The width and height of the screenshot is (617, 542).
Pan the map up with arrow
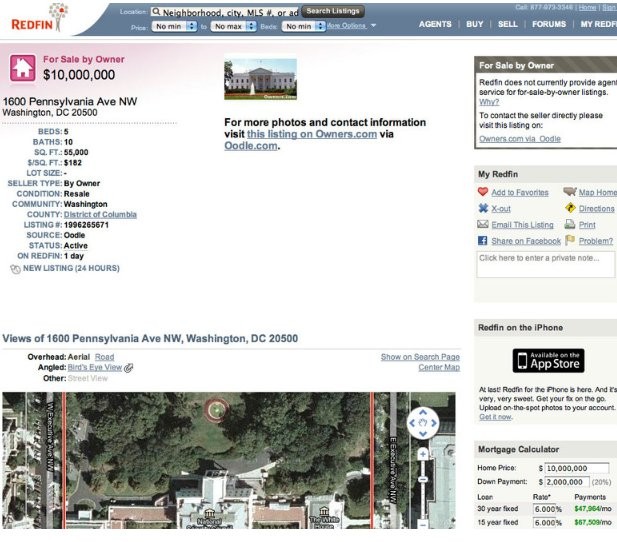click(x=423, y=413)
